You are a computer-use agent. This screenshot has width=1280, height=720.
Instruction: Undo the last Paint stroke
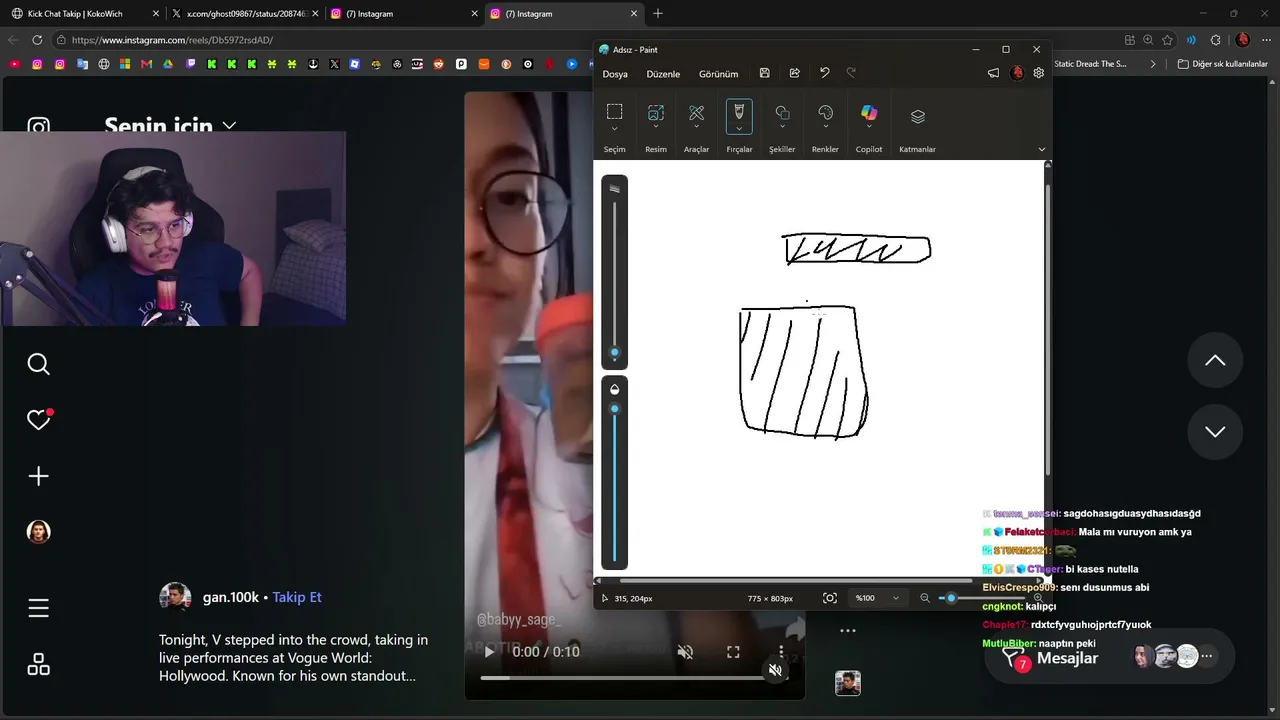pos(824,73)
